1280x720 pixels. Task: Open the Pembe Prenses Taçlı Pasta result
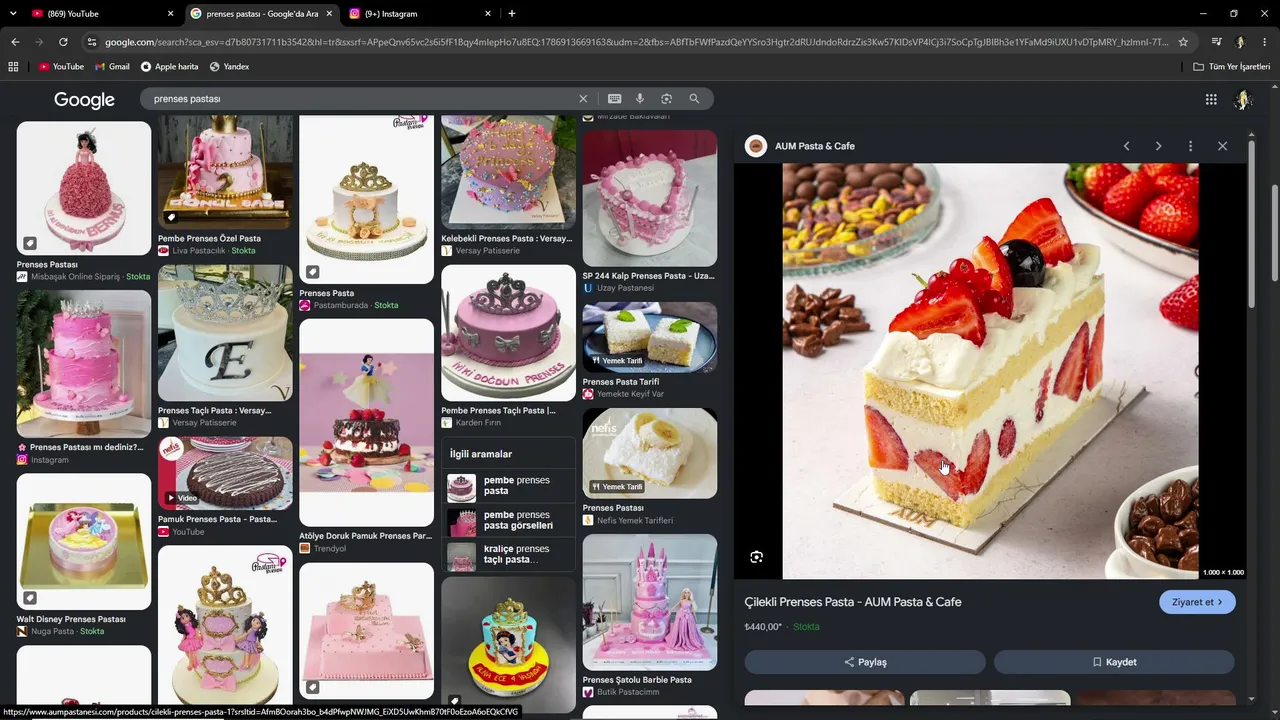coord(508,333)
